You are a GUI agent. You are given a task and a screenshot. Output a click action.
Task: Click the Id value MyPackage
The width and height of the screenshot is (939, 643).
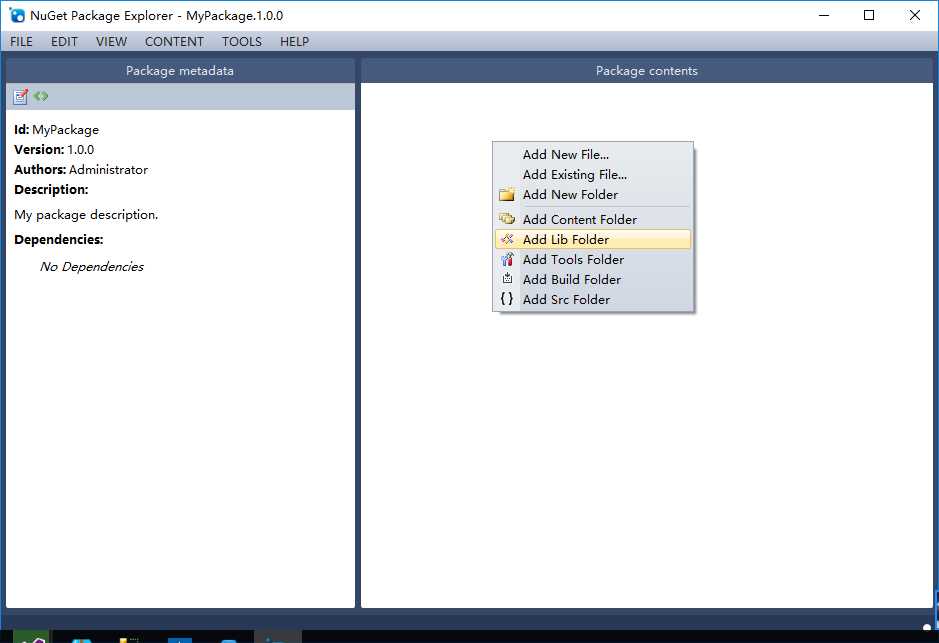[65, 130]
